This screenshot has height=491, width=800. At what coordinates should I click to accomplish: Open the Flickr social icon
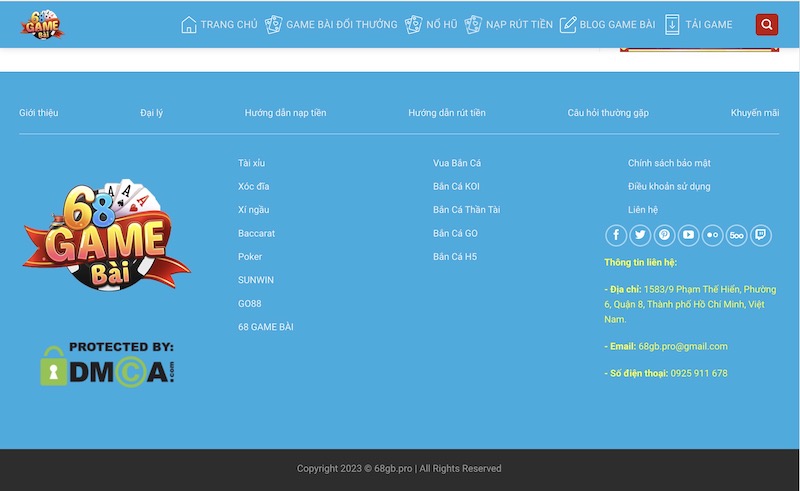(x=712, y=235)
